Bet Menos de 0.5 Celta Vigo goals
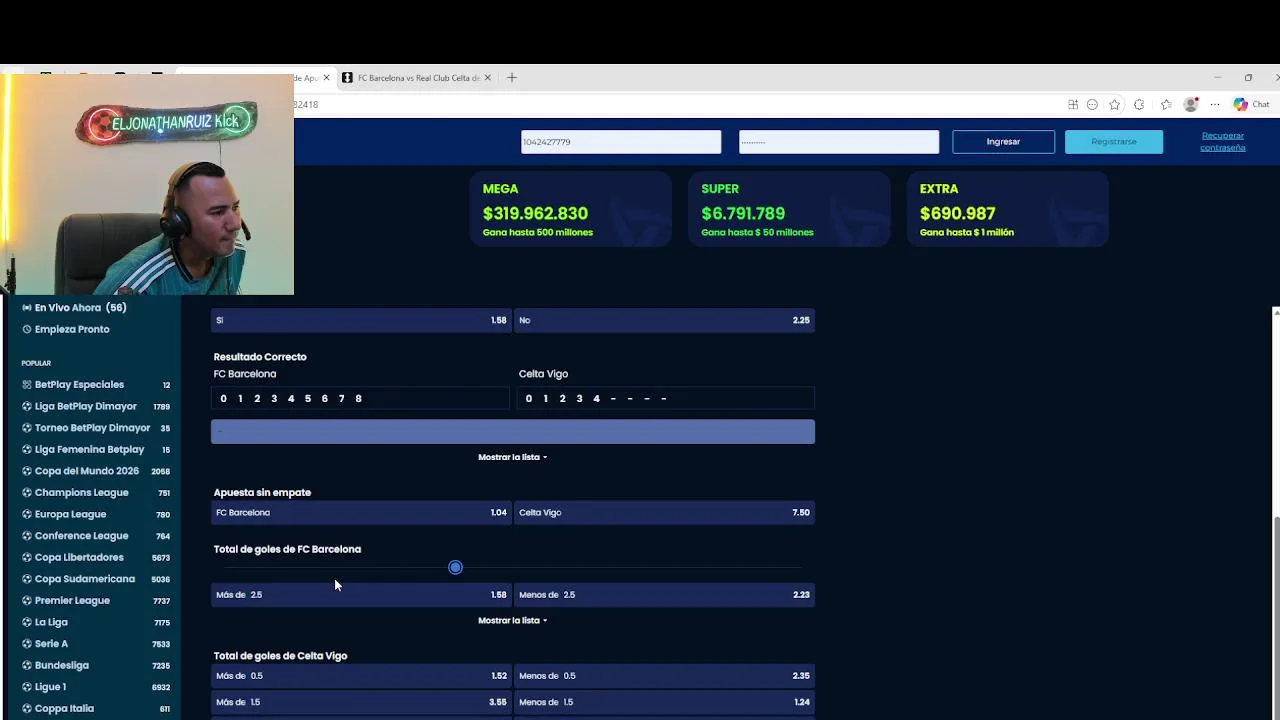This screenshot has width=1280, height=720. tap(664, 676)
